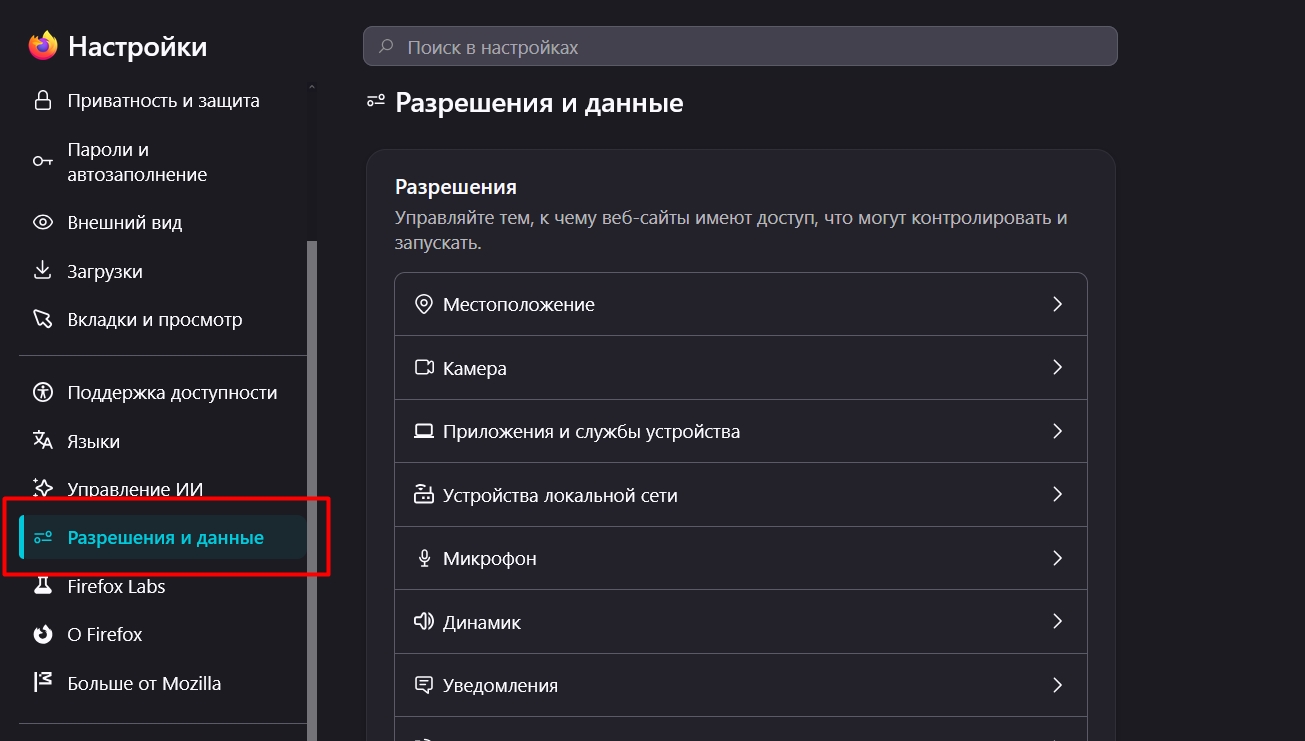Click the Разрешения и данные page heading

click(x=540, y=102)
